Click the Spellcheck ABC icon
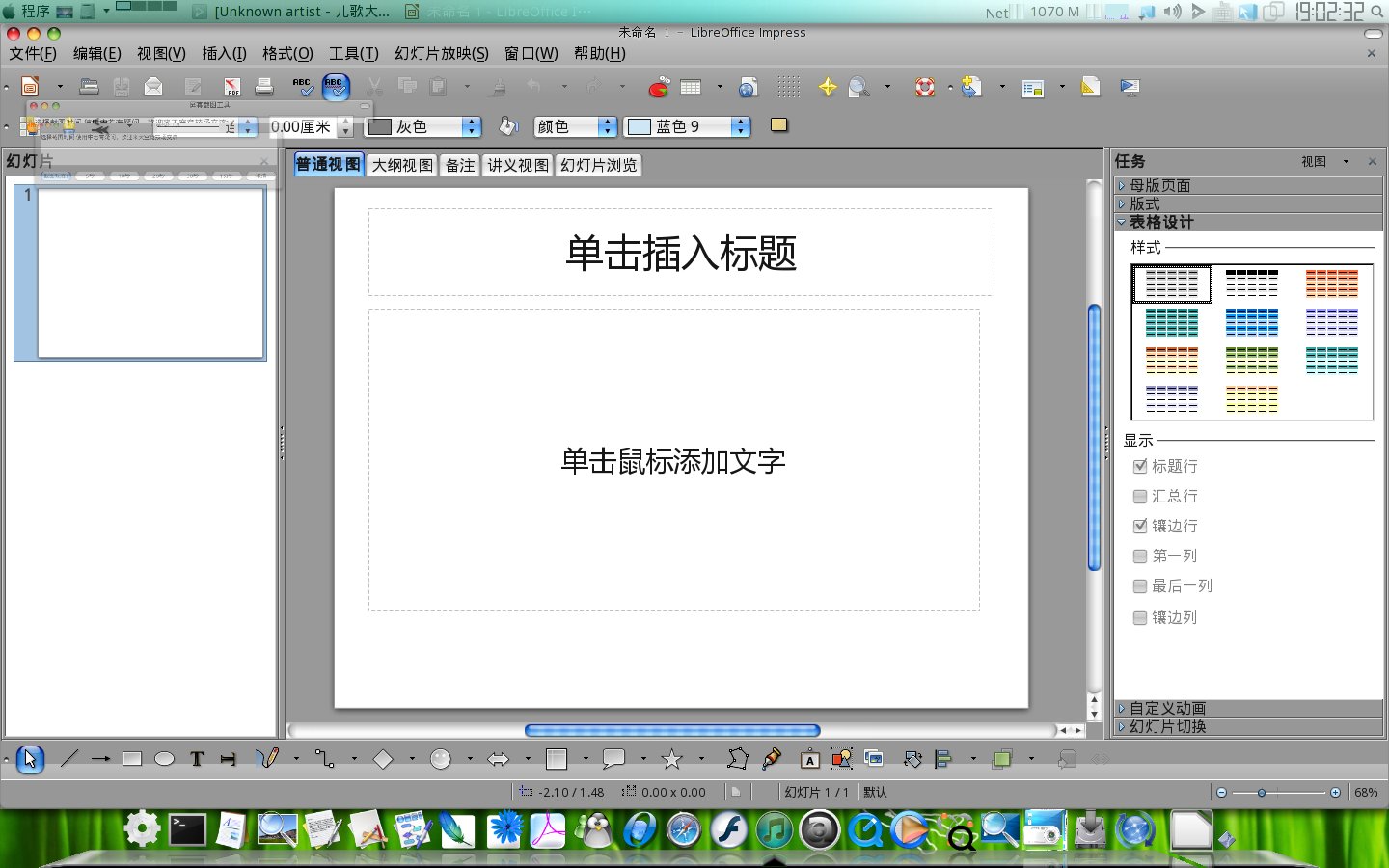Image resolution: width=1389 pixels, height=868 pixels. [x=302, y=87]
